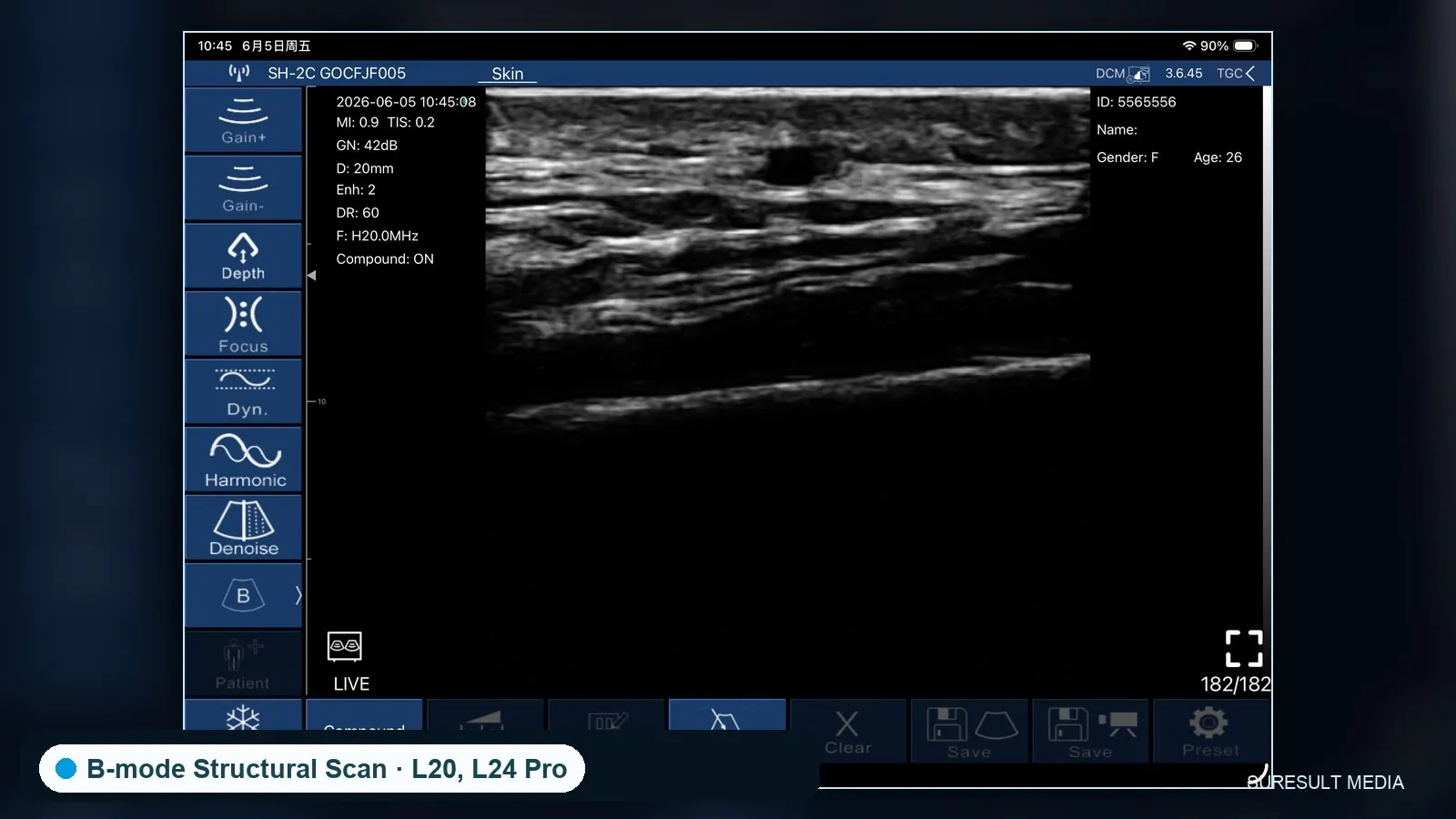Select the Skin preset tab
The image size is (1456, 819).
(508, 74)
